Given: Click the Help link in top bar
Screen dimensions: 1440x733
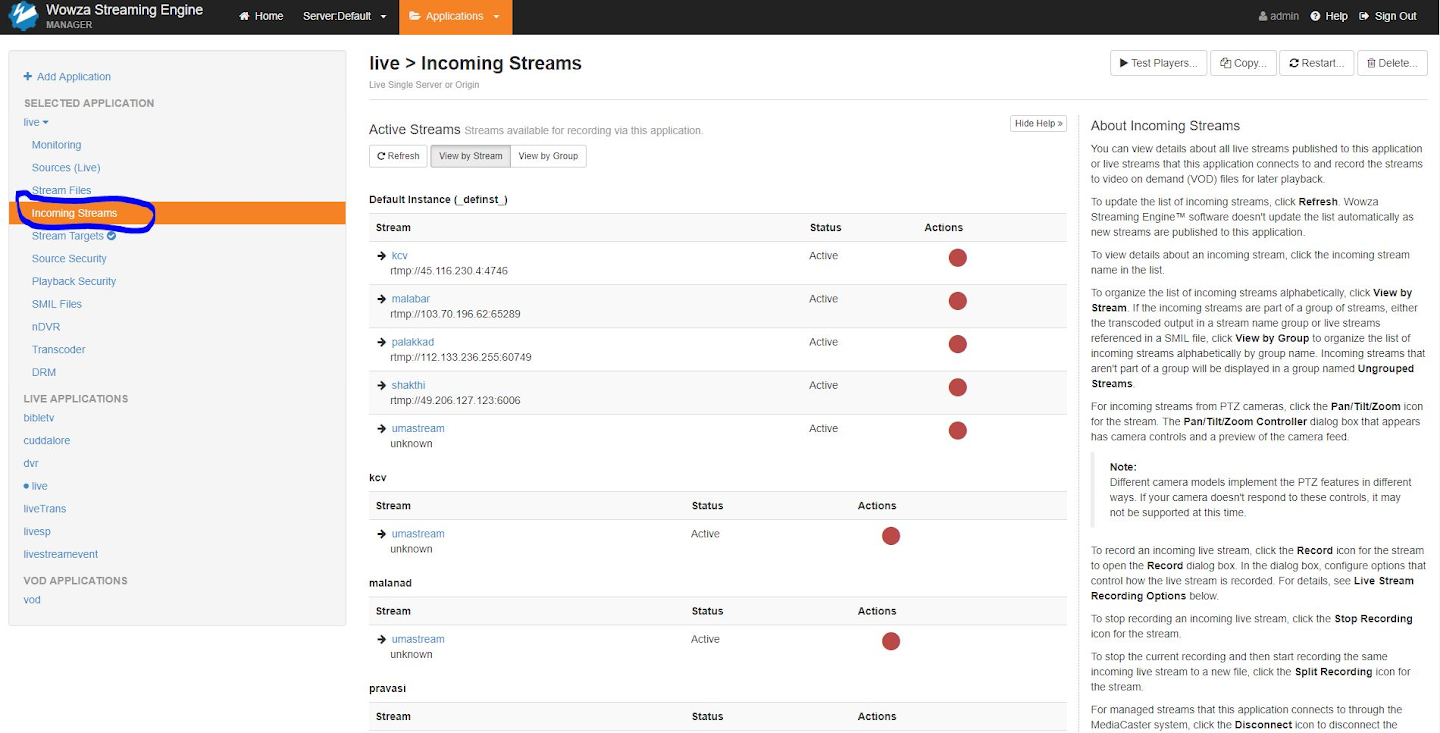Looking at the screenshot, I should click(1336, 16).
